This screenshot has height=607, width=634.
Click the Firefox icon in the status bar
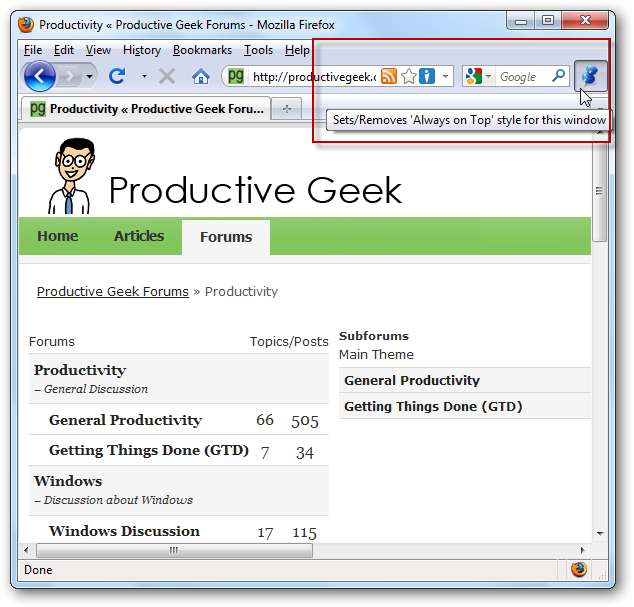pos(579,569)
